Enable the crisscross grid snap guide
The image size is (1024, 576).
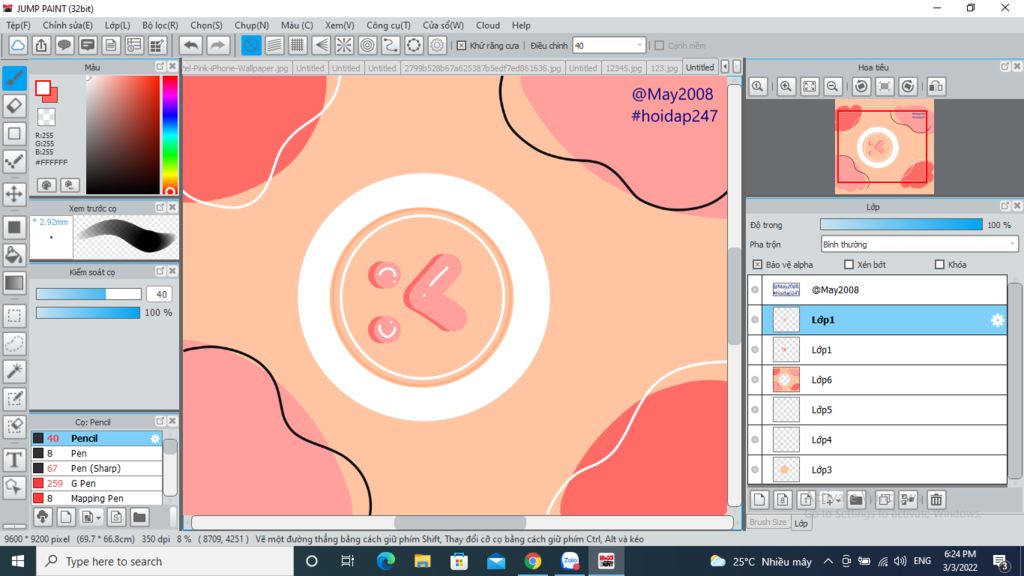coord(297,45)
